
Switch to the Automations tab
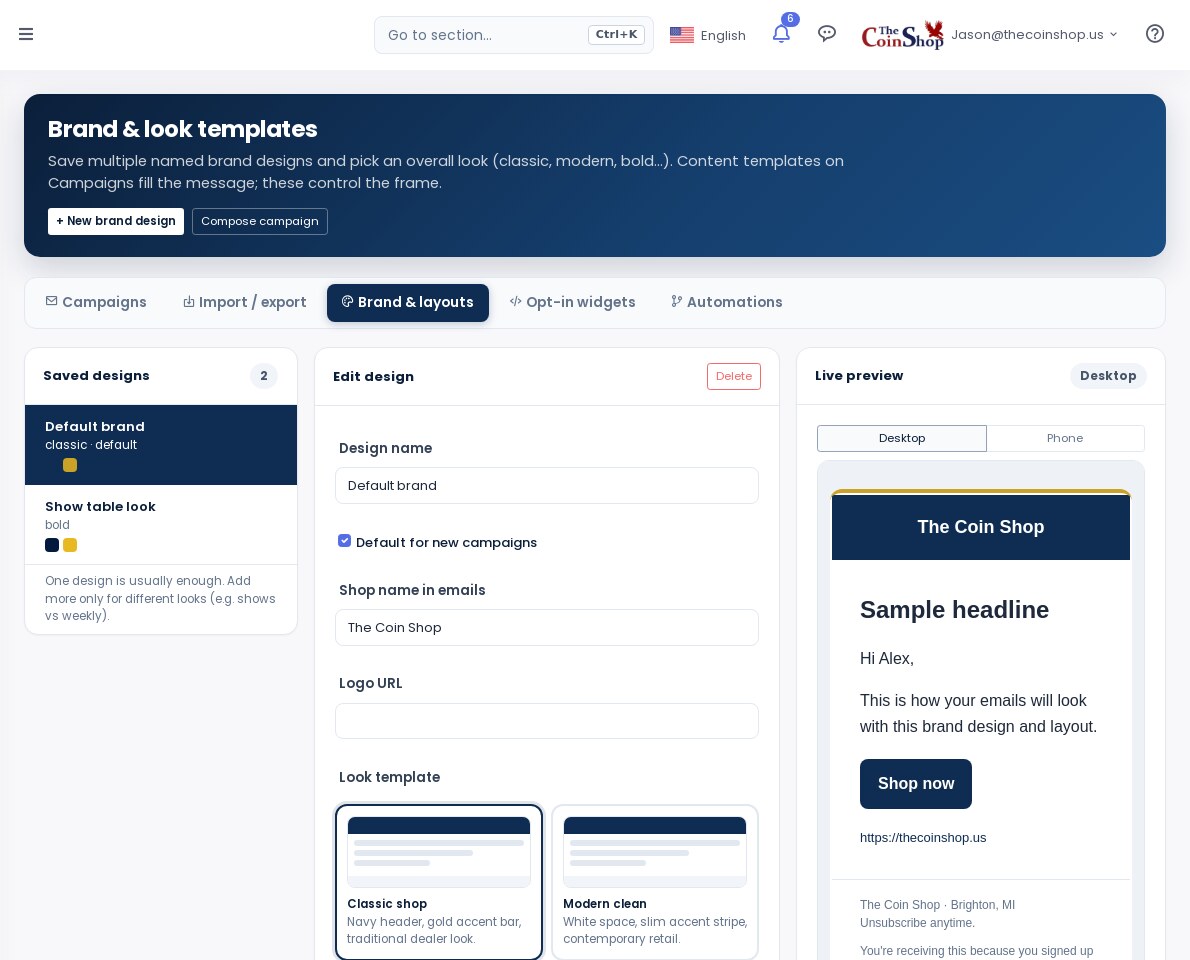pyautogui.click(x=726, y=302)
